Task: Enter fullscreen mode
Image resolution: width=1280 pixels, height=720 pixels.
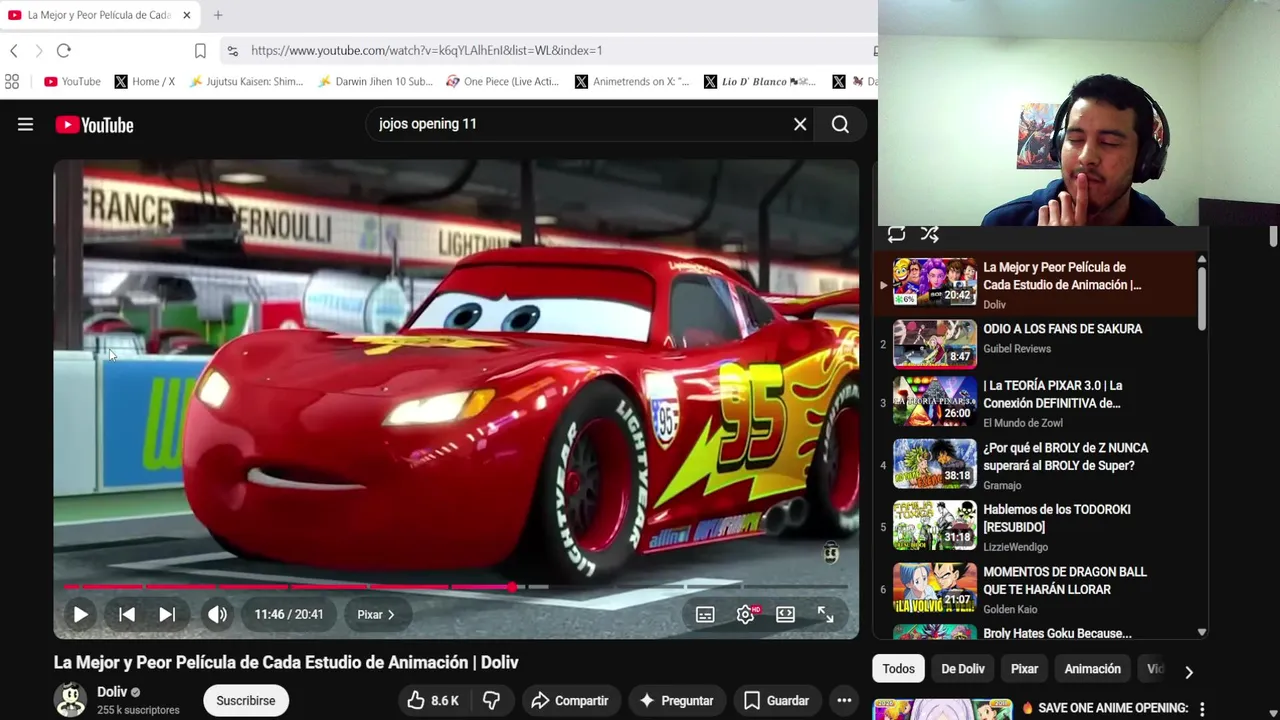Action: [825, 614]
